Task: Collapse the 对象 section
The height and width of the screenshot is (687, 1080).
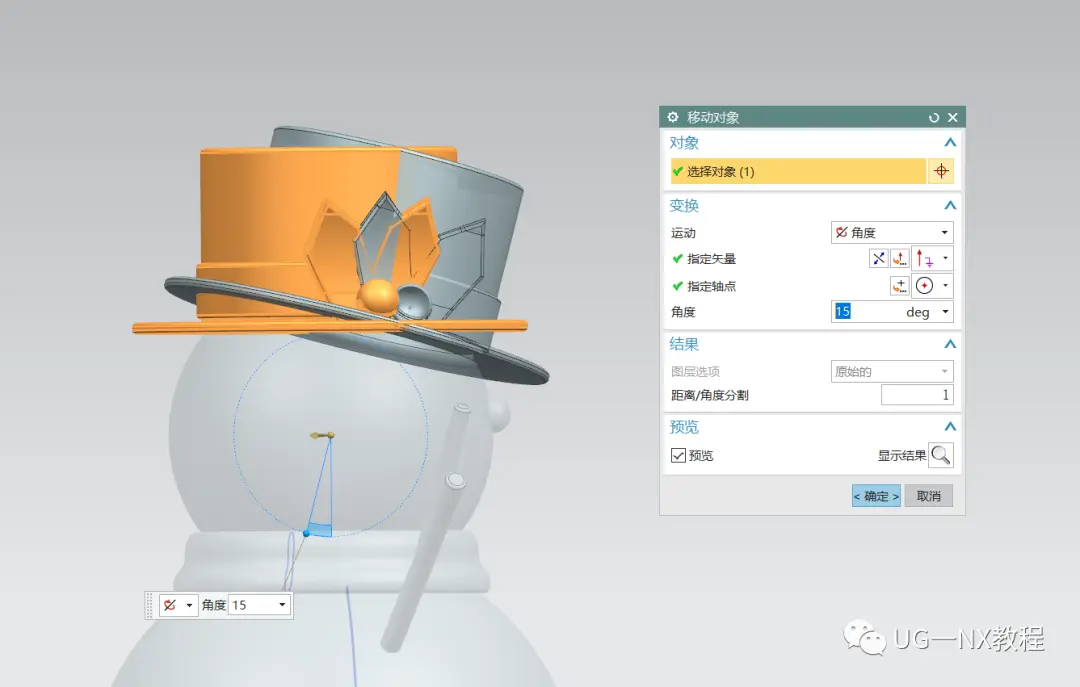Action: [x=950, y=143]
